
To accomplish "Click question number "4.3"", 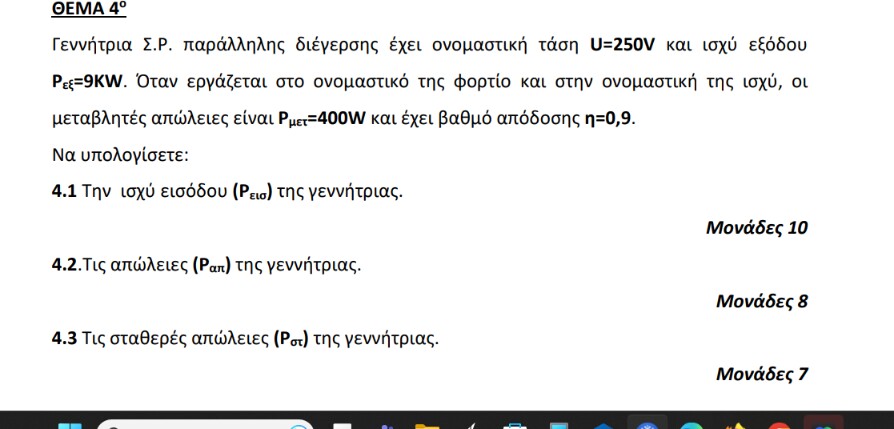I will [x=64, y=339].
